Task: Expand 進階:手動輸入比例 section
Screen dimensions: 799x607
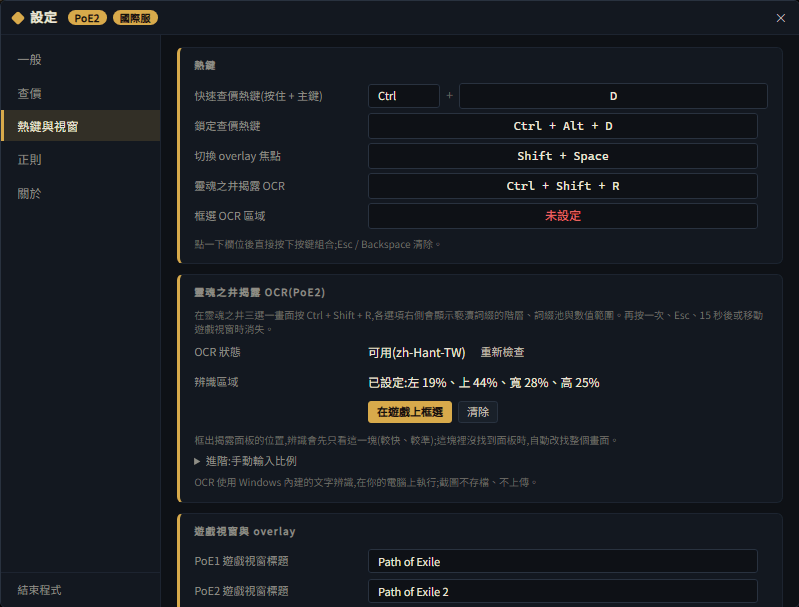Action: tap(246, 461)
